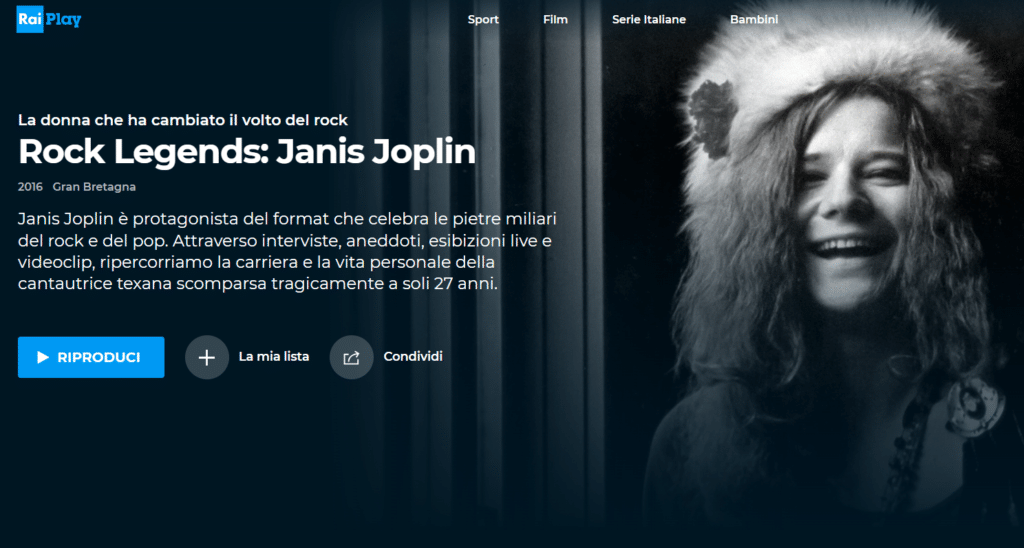Click the flower on the fur hat
The height and width of the screenshot is (548, 1024).
pos(712,118)
